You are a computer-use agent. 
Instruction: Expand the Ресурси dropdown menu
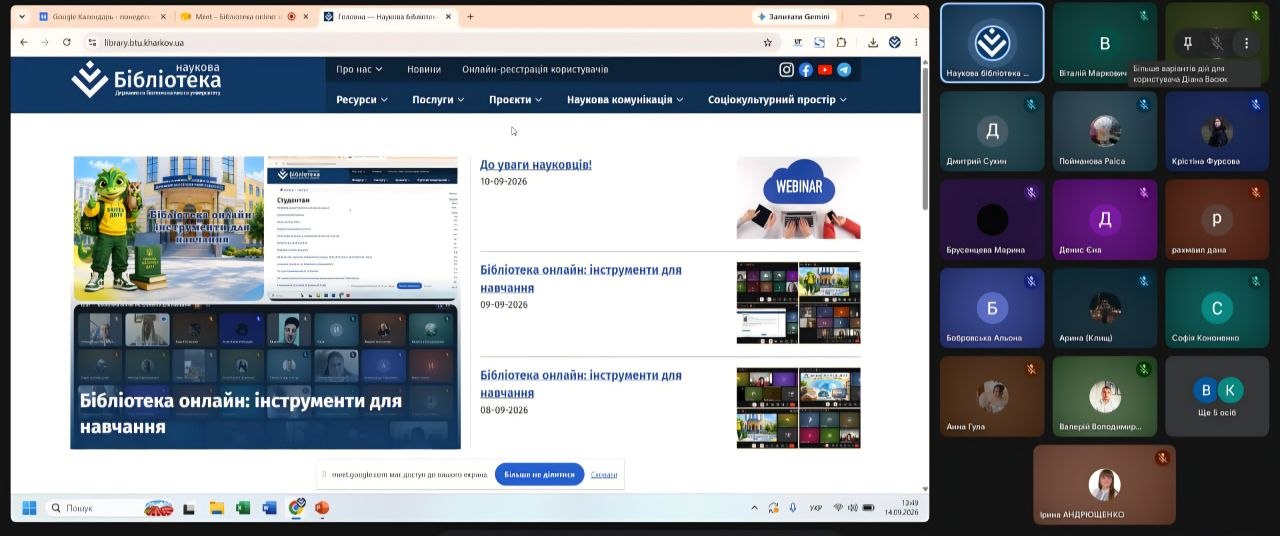coord(362,99)
